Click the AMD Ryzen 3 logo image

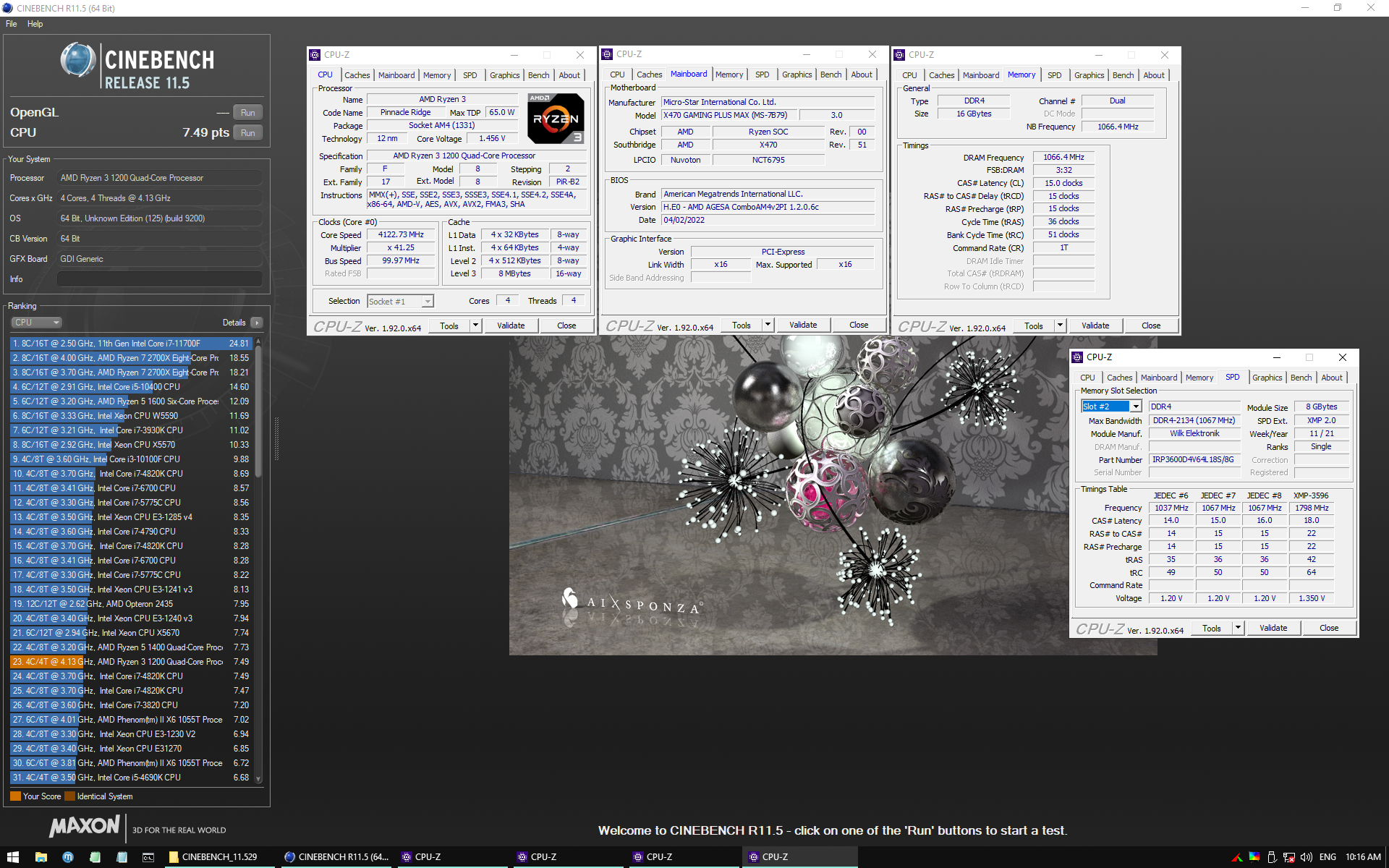(556, 118)
